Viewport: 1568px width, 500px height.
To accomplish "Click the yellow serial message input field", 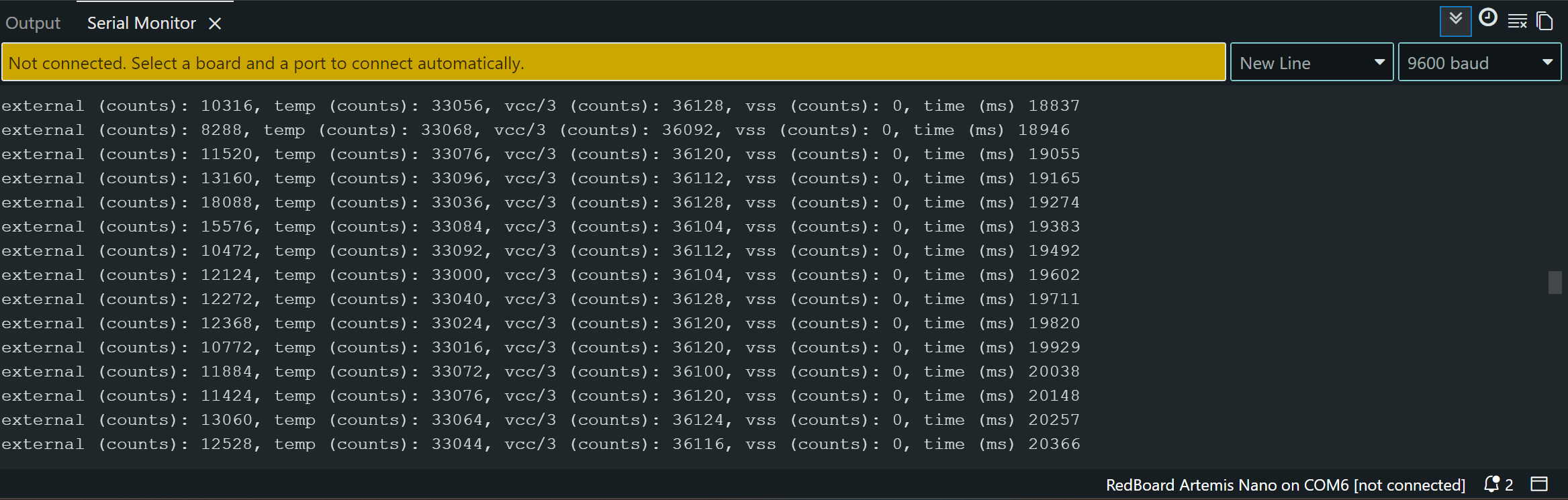I will pos(613,62).
